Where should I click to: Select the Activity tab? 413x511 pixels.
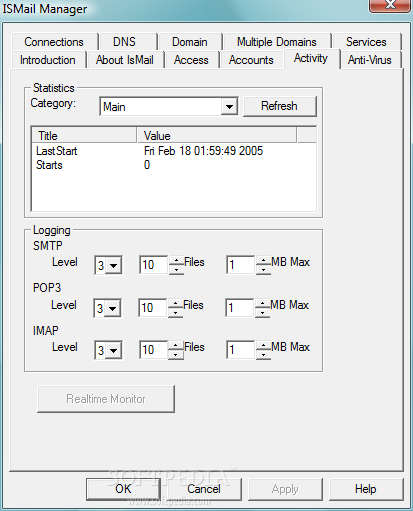pos(311,59)
